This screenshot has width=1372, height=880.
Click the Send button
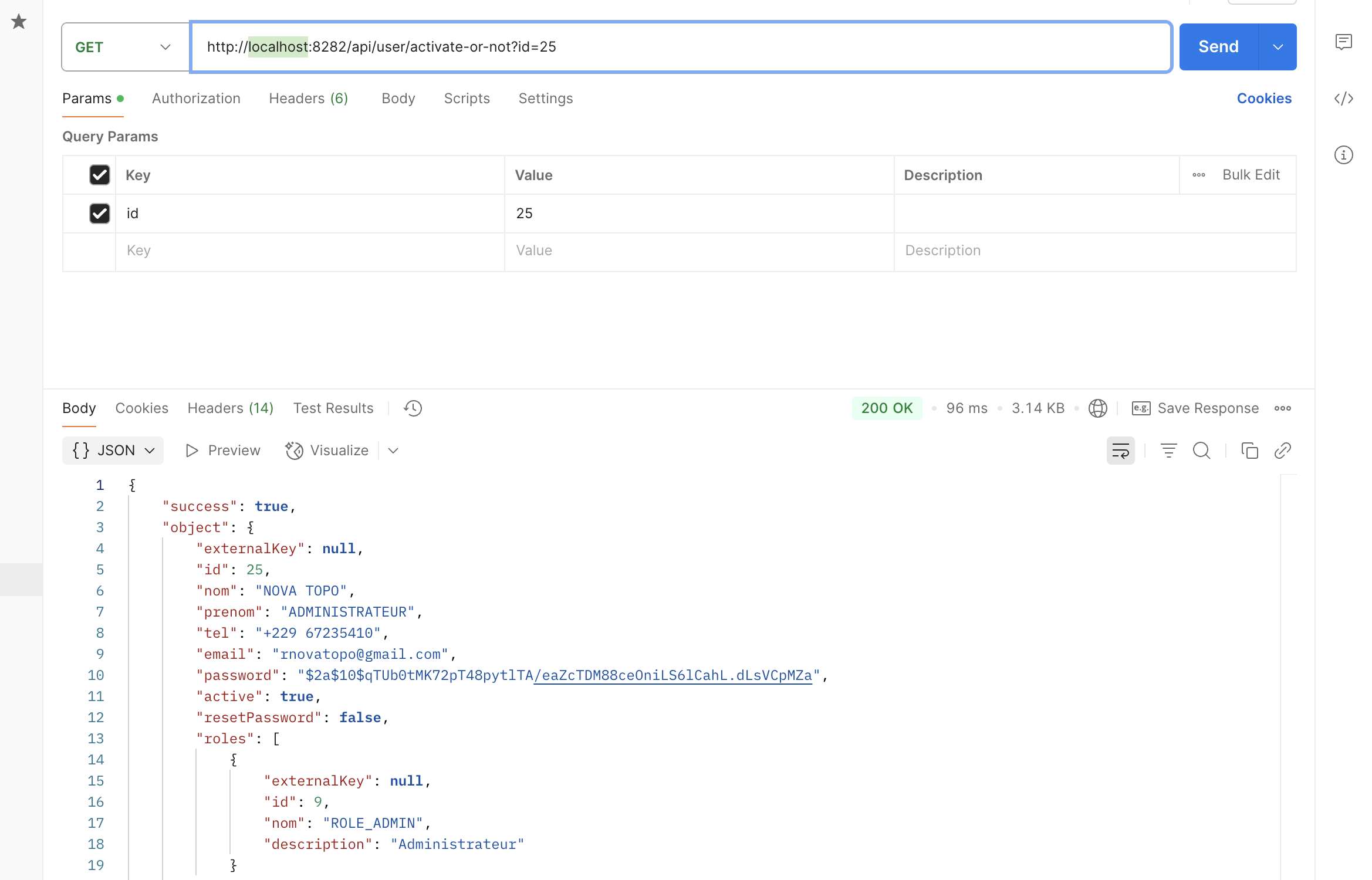[x=1218, y=47]
